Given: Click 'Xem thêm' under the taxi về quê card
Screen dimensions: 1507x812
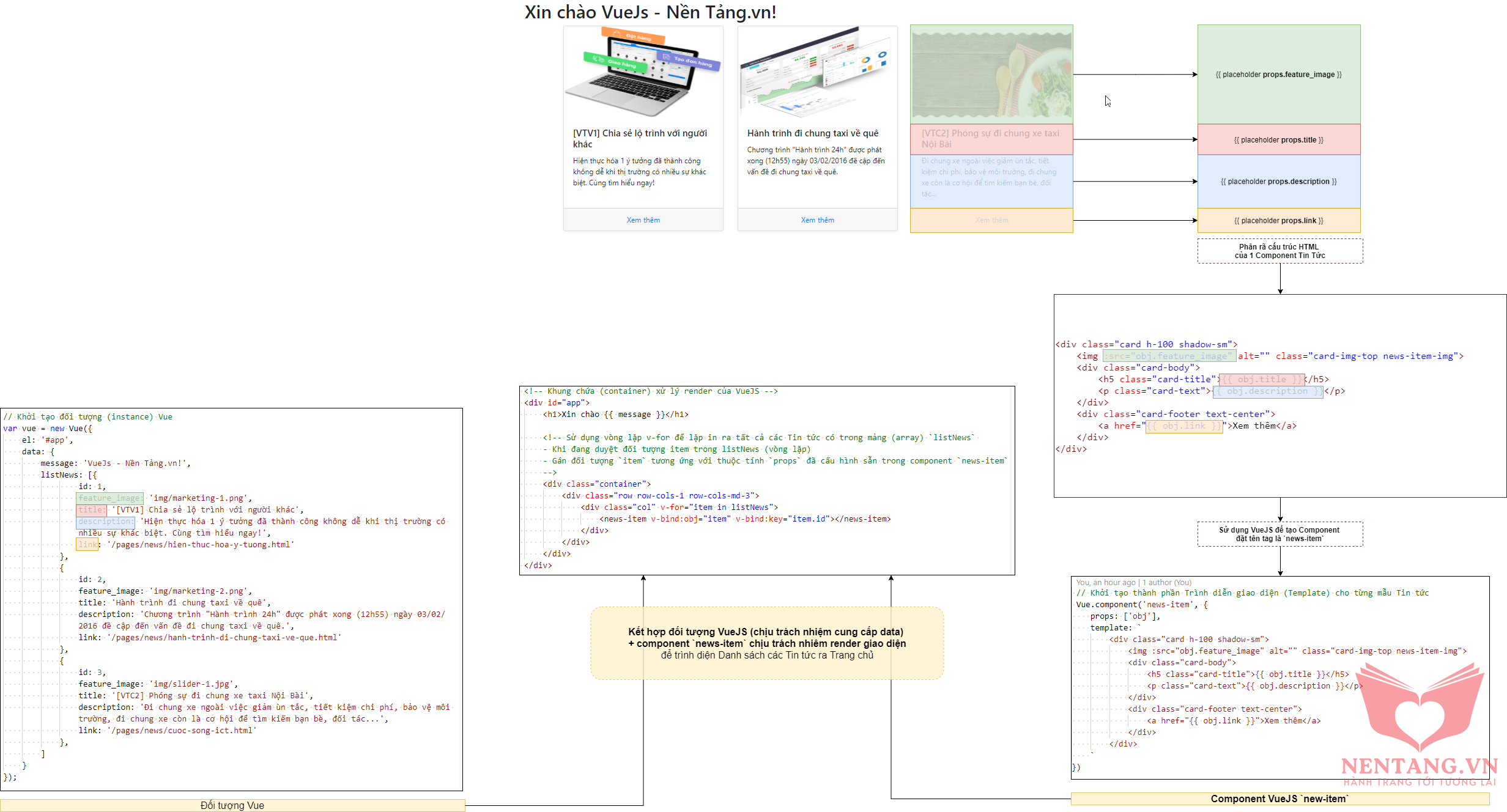Looking at the screenshot, I should [x=817, y=220].
